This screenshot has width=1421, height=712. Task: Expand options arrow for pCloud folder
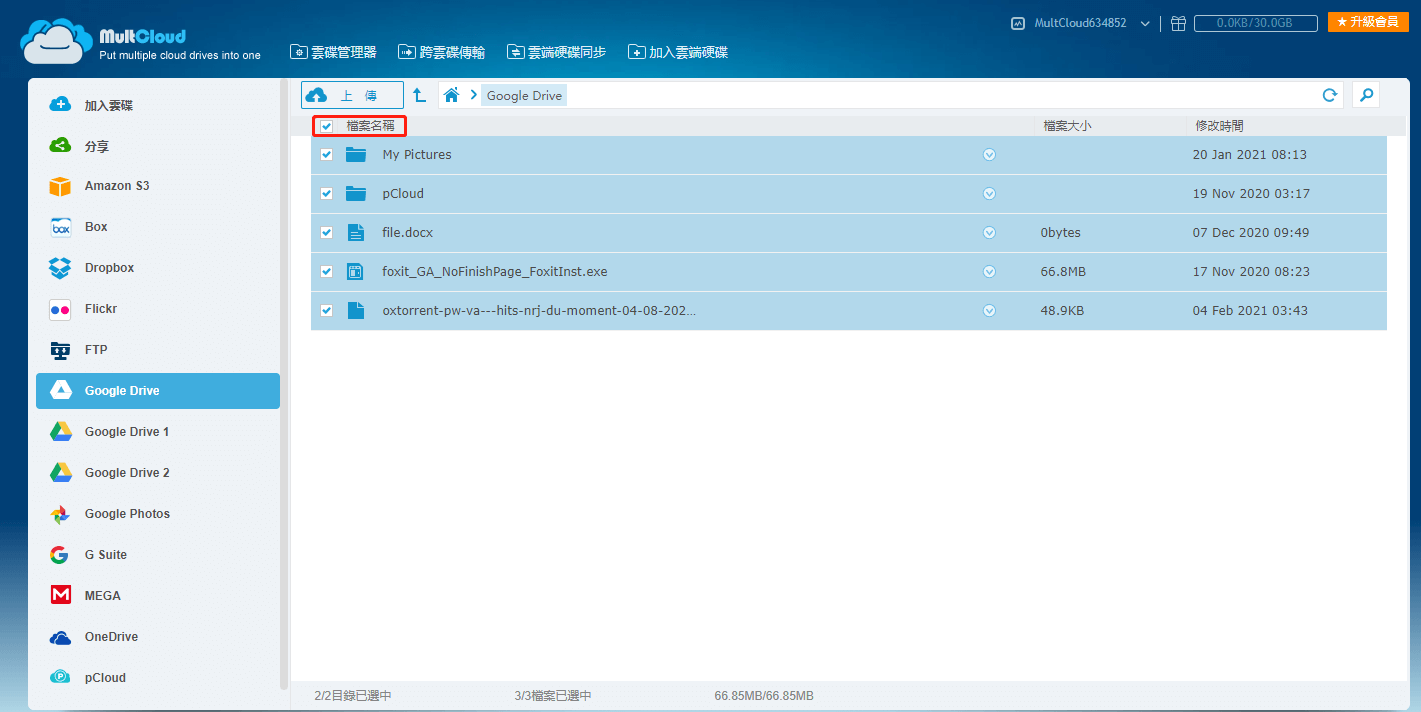(x=989, y=194)
